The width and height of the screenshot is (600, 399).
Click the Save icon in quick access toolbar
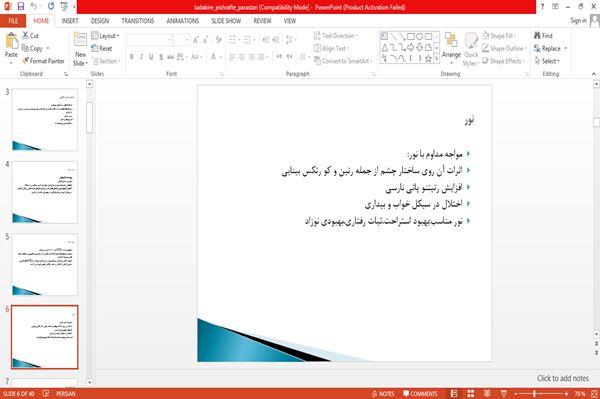tap(20, 7)
